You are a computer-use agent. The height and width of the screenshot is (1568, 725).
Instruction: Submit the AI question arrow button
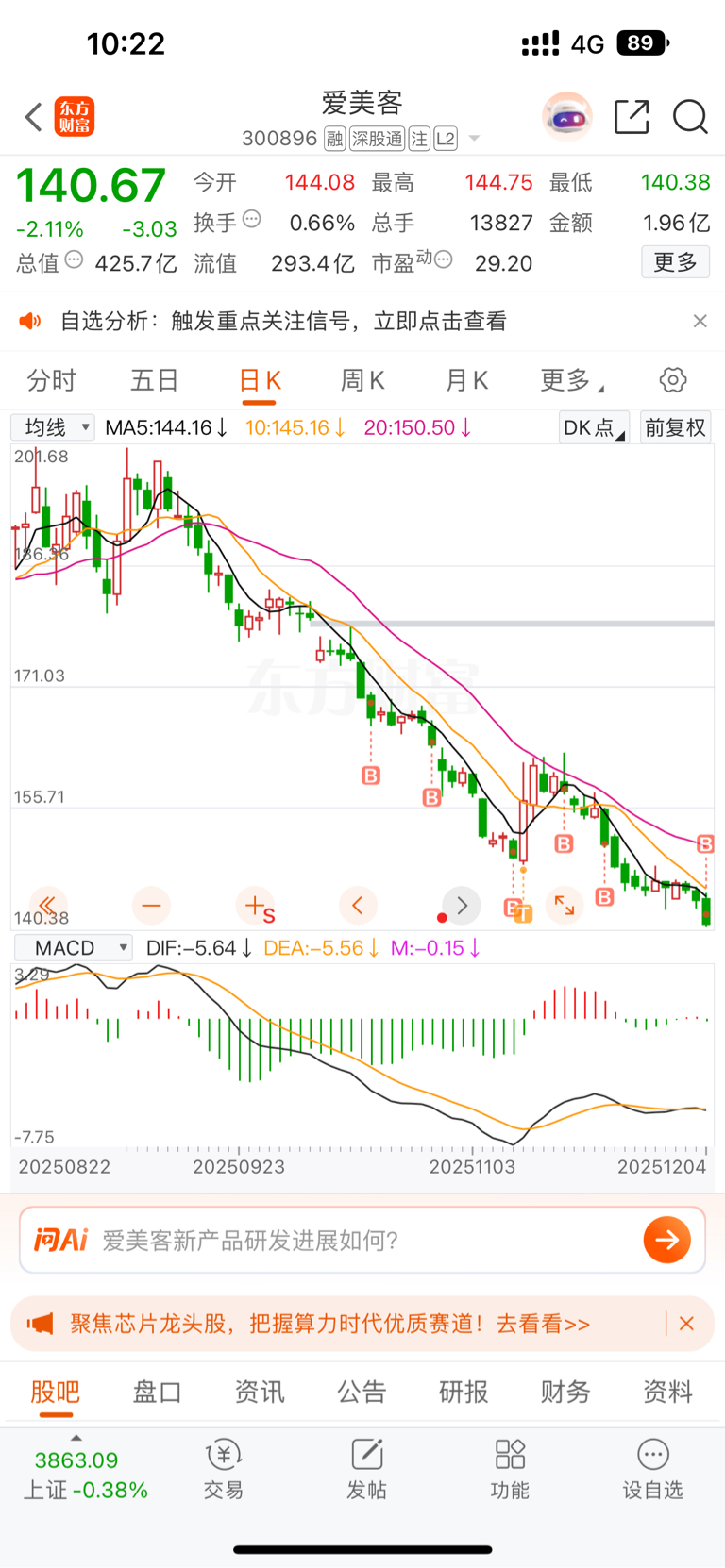click(x=667, y=1240)
